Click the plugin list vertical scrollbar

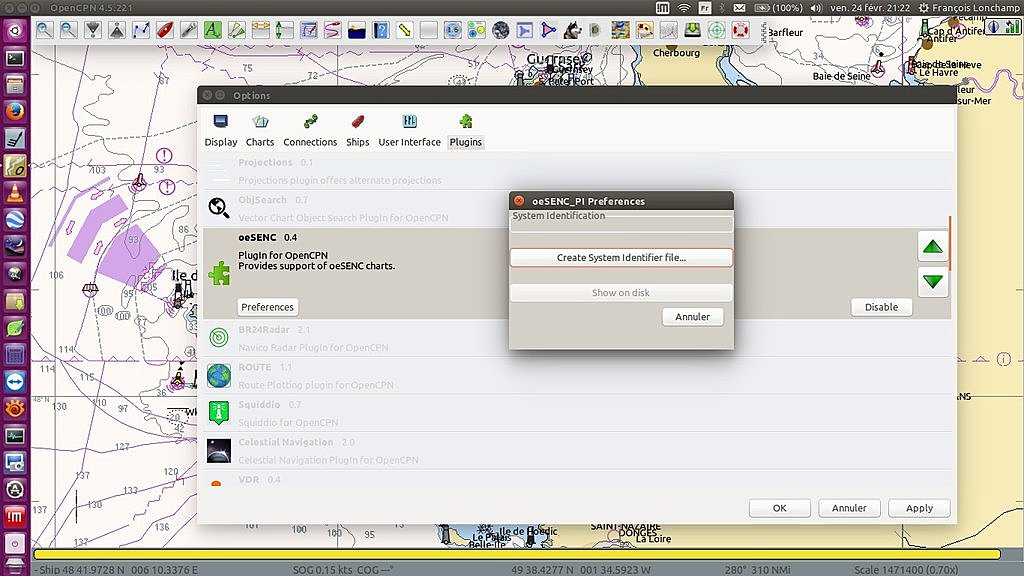[951, 243]
